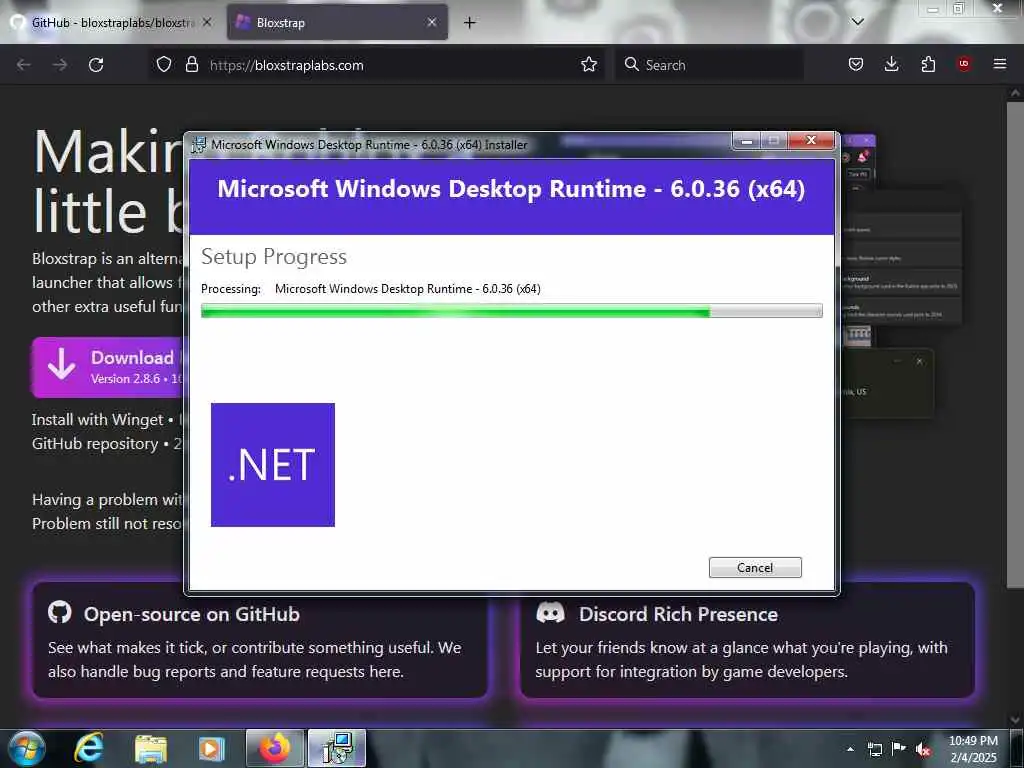Bookmark this page with the star
The image size is (1024, 768).
click(589, 65)
